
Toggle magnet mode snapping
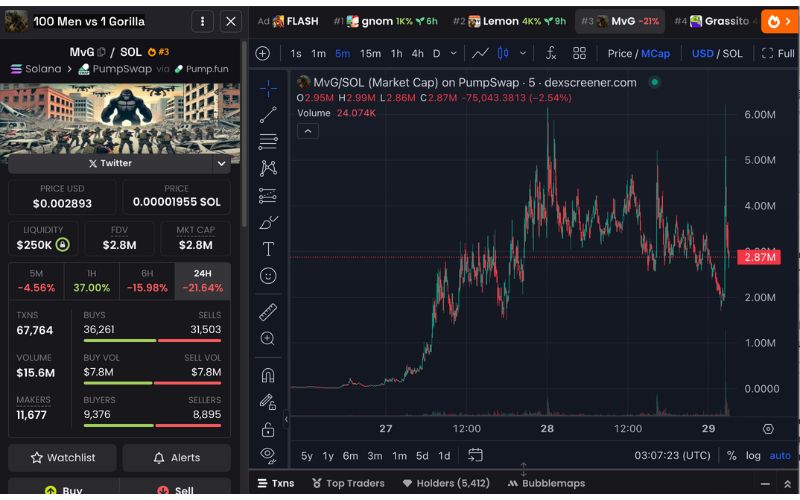pos(268,376)
